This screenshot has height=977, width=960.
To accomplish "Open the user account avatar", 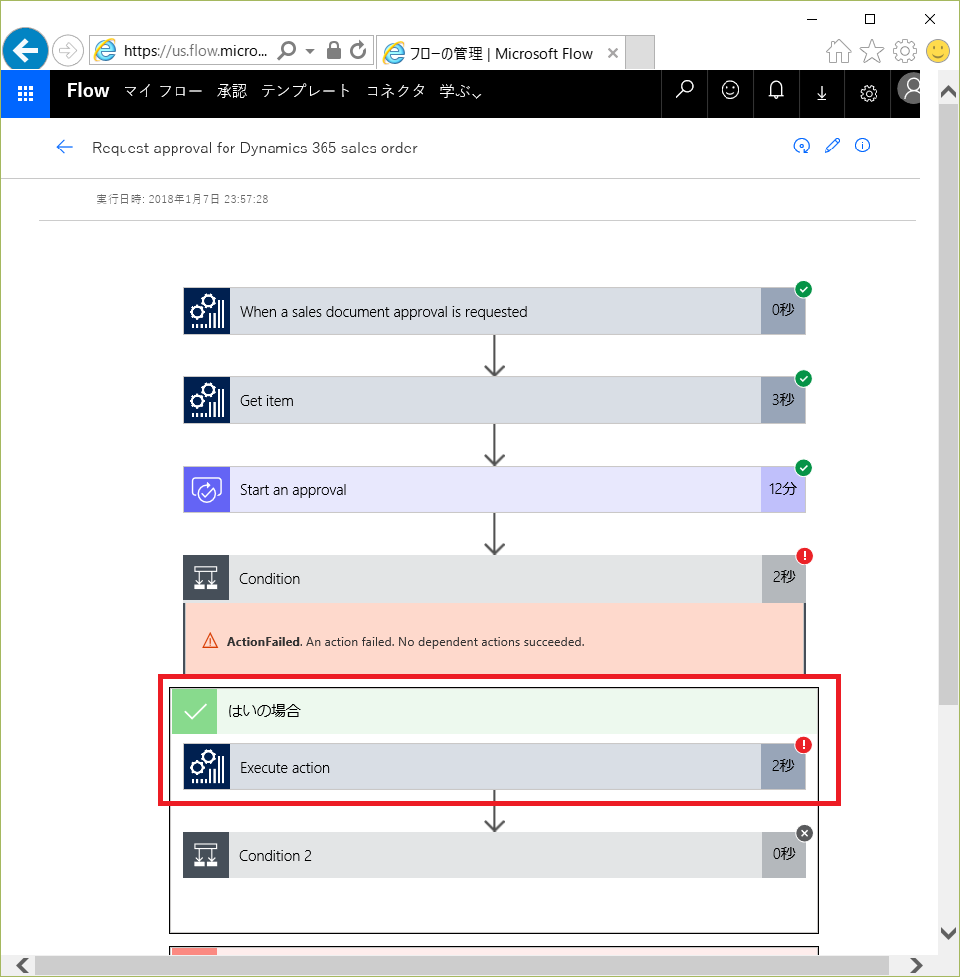I will pyautogui.click(x=909, y=88).
